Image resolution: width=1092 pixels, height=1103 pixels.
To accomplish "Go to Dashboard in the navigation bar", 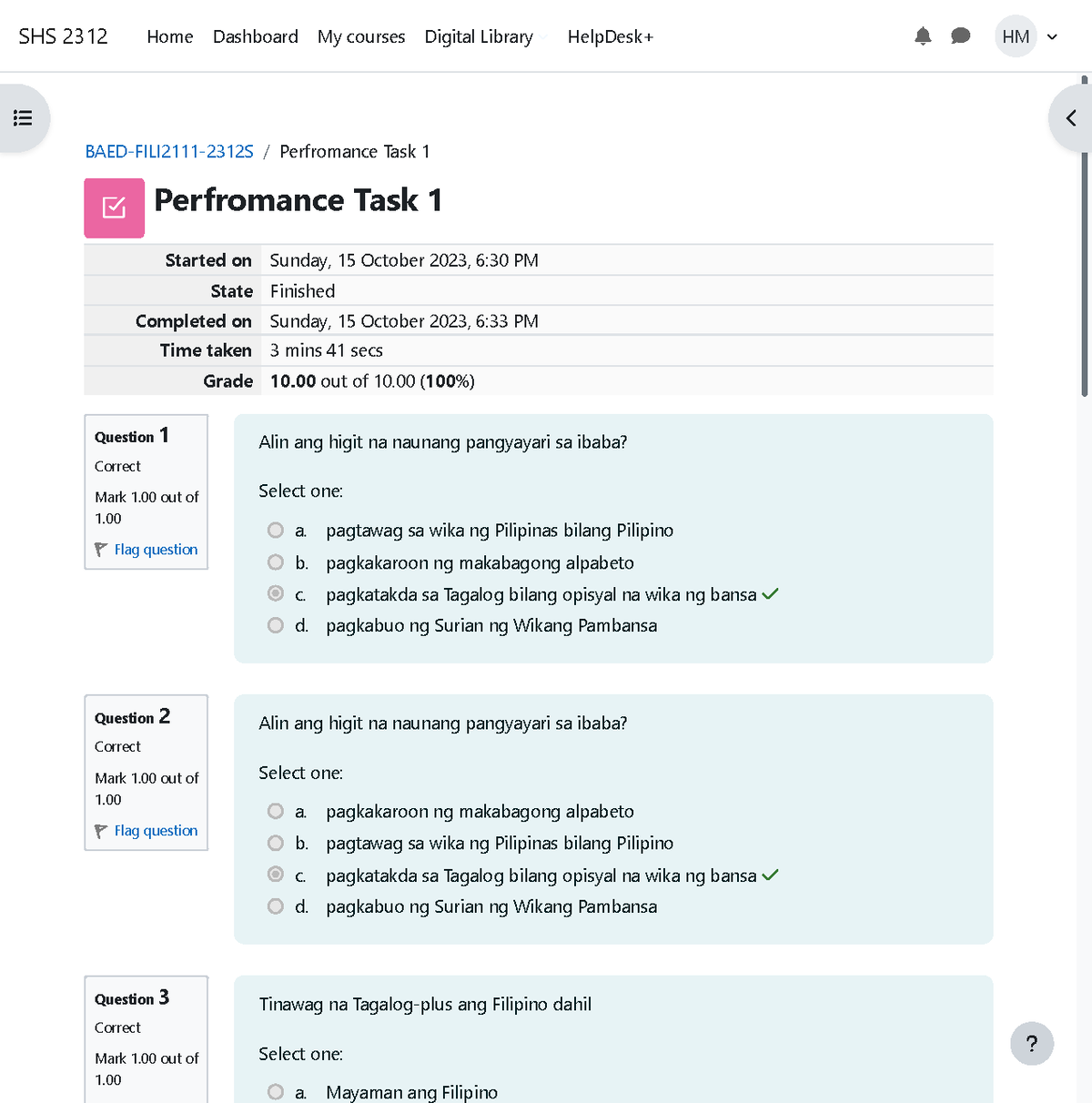I will [x=255, y=36].
